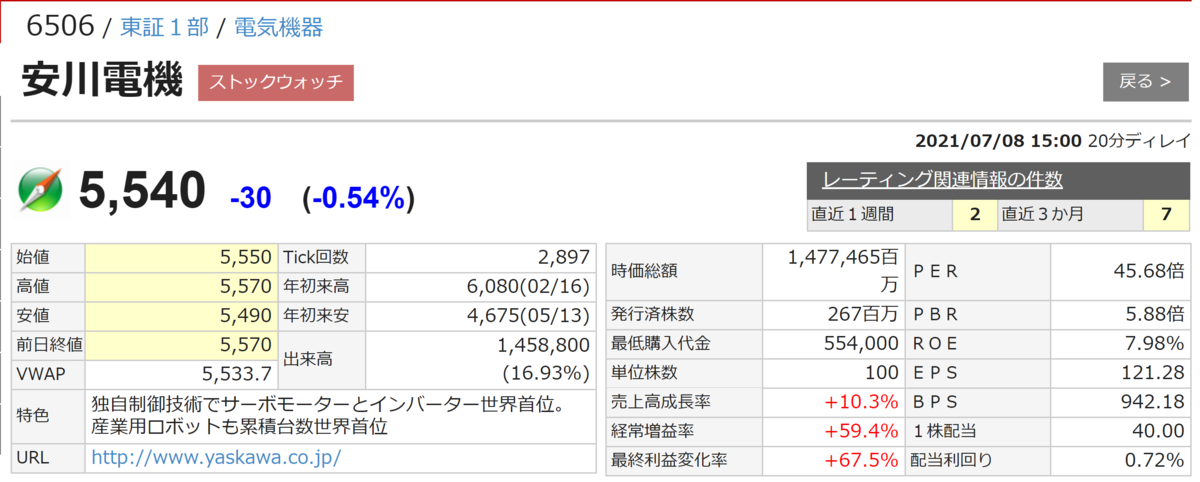Viewport: 1200px width, 482px height.
Task: Click the 直近１週間 count 2
Action: pos(975,214)
